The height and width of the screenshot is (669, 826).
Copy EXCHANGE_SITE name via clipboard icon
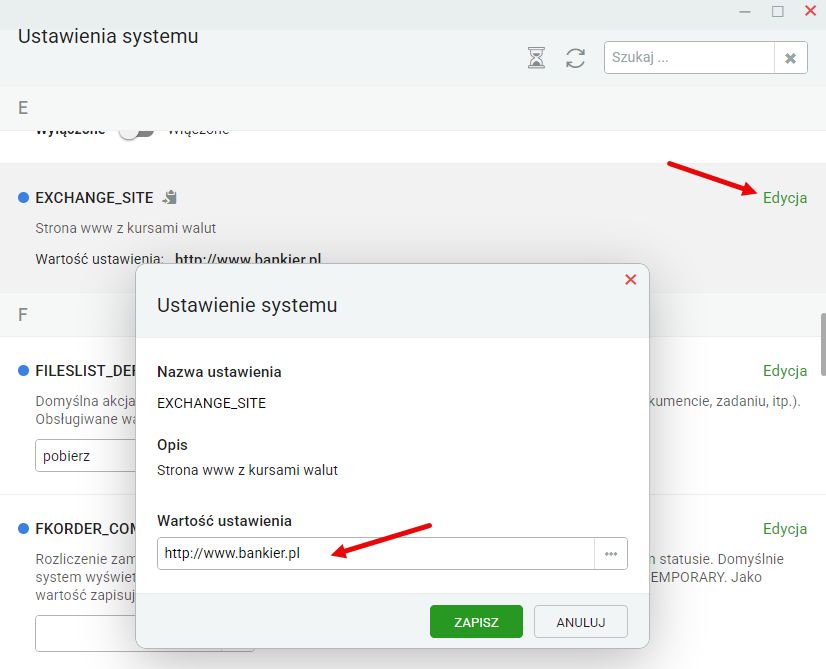[x=170, y=198]
